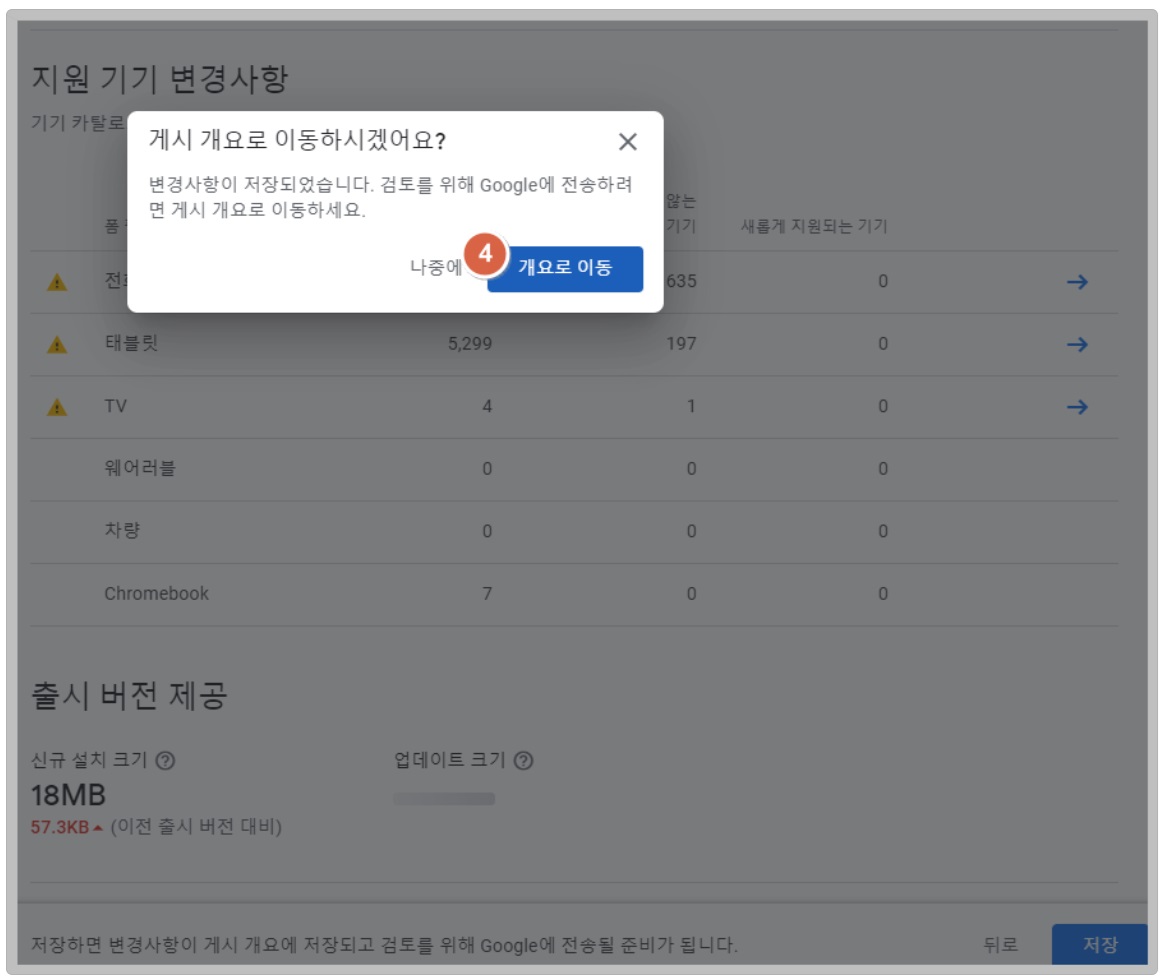Click the 저장 button
Viewport: 1168px width, 978px height.
1099,944
